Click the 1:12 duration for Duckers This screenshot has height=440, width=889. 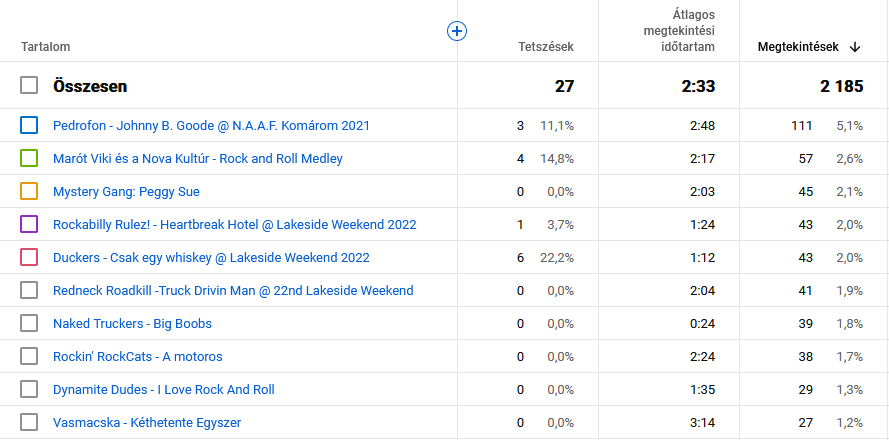pyautogui.click(x=702, y=257)
